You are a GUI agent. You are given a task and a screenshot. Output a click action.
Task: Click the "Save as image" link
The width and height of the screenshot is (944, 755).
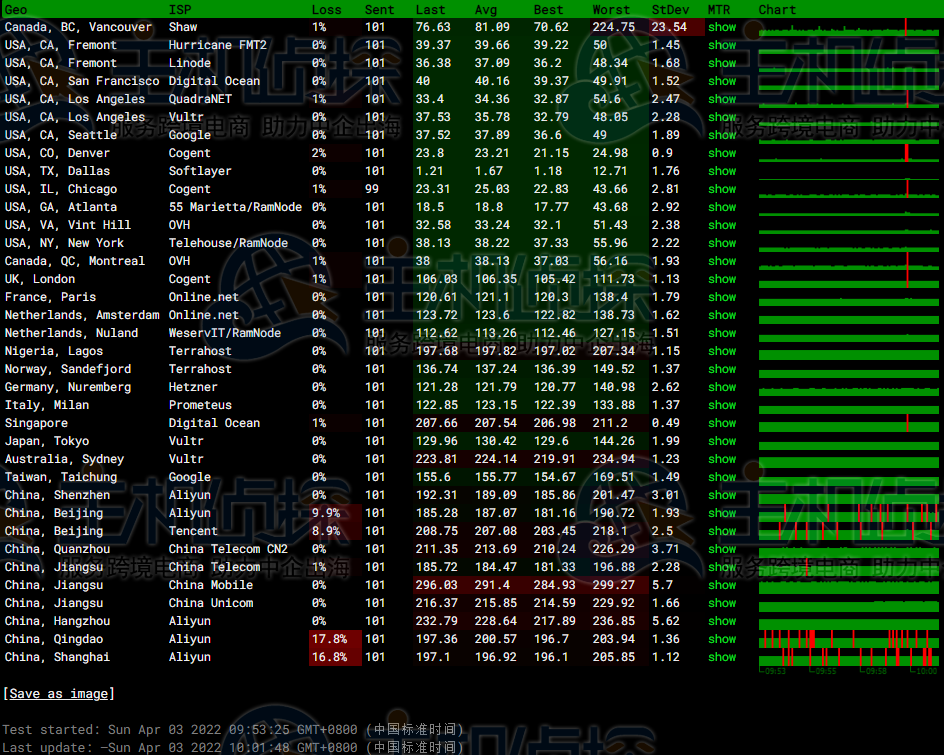[59, 694]
